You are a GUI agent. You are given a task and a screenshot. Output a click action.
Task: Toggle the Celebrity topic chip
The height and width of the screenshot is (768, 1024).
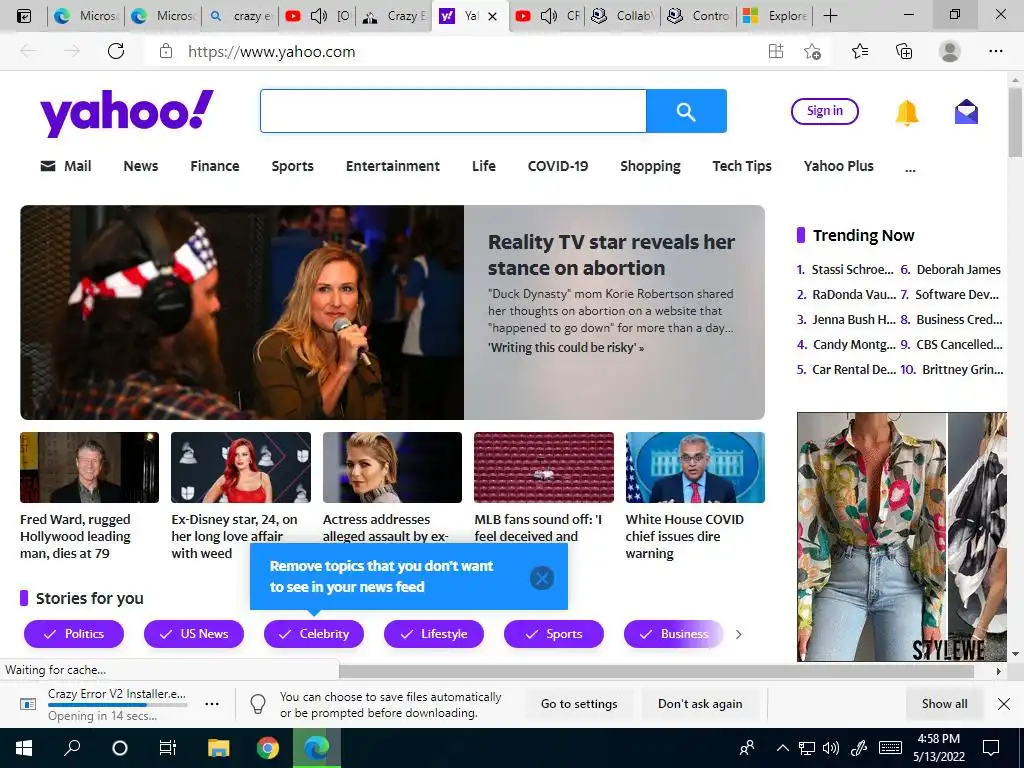(313, 633)
